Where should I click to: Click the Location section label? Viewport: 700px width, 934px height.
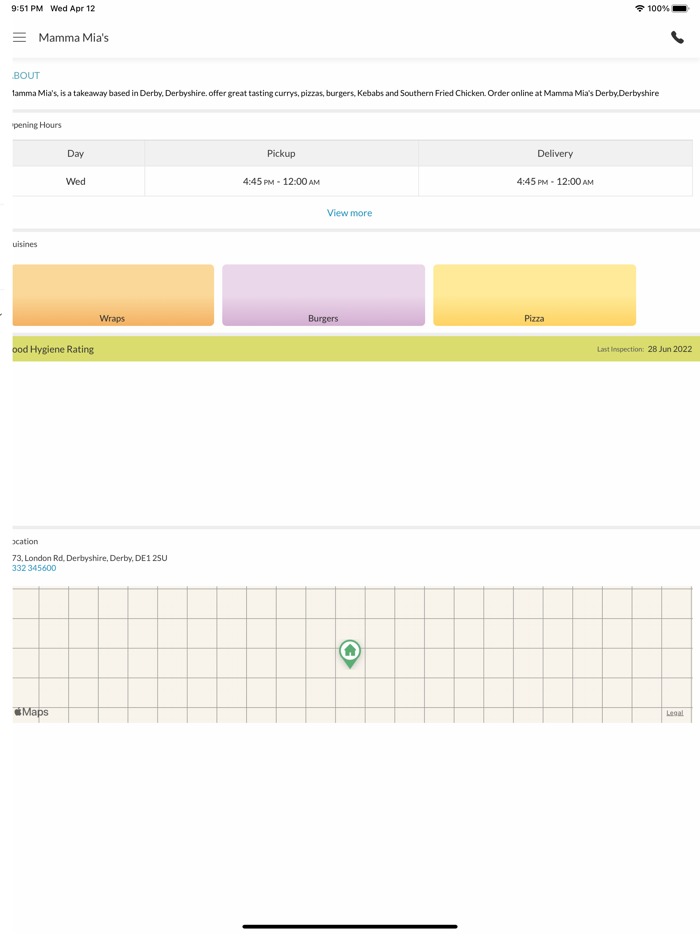(25, 541)
